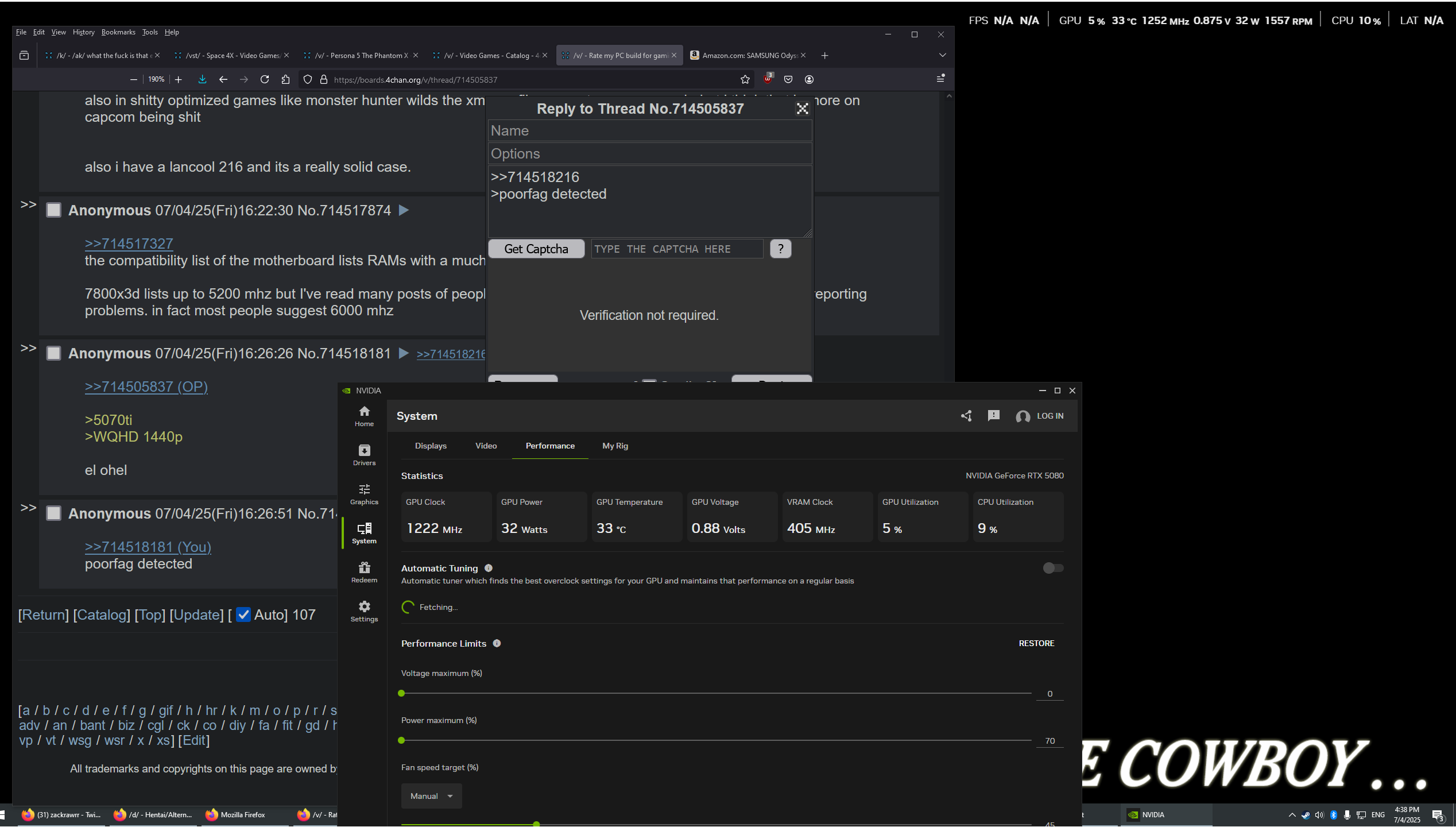Click the Fan speed target slider handle
The image size is (1456, 827).
(x=536, y=824)
